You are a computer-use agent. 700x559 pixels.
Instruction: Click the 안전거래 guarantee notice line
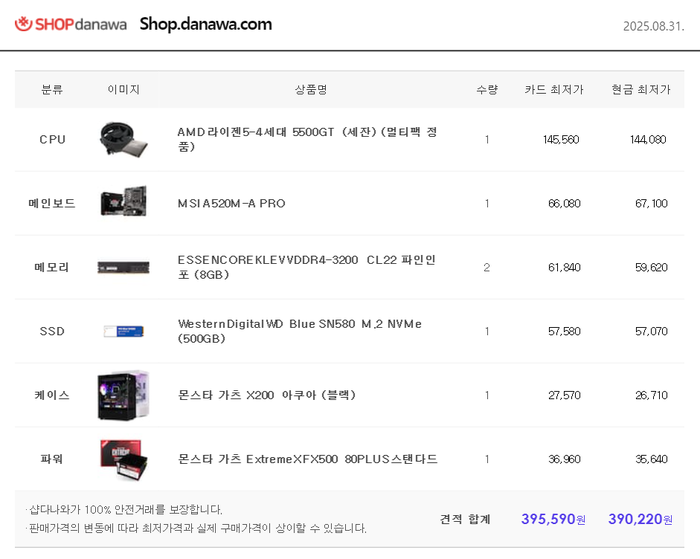click(124, 509)
